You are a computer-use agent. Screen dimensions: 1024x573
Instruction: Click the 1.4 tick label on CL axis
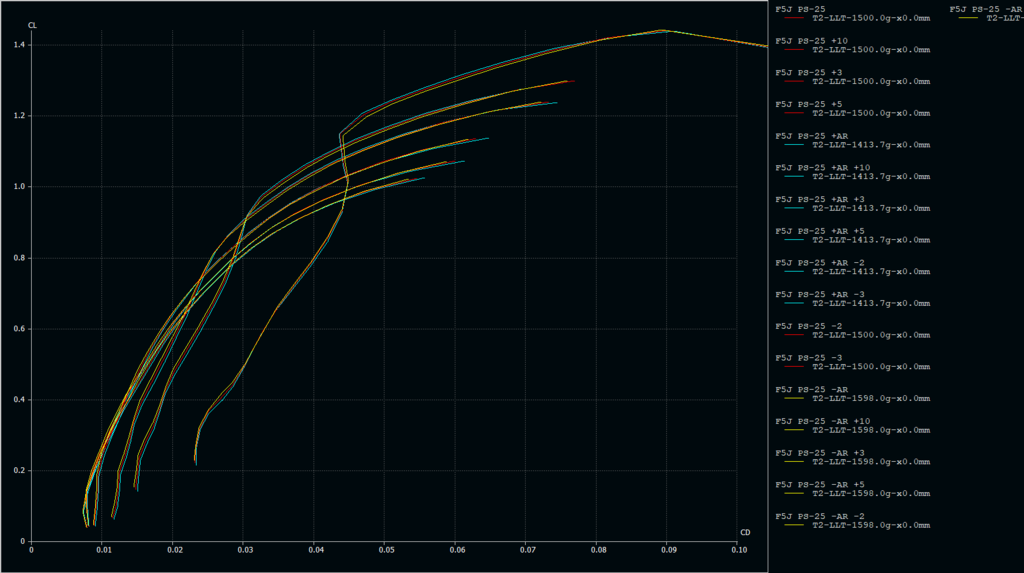click(x=19, y=45)
